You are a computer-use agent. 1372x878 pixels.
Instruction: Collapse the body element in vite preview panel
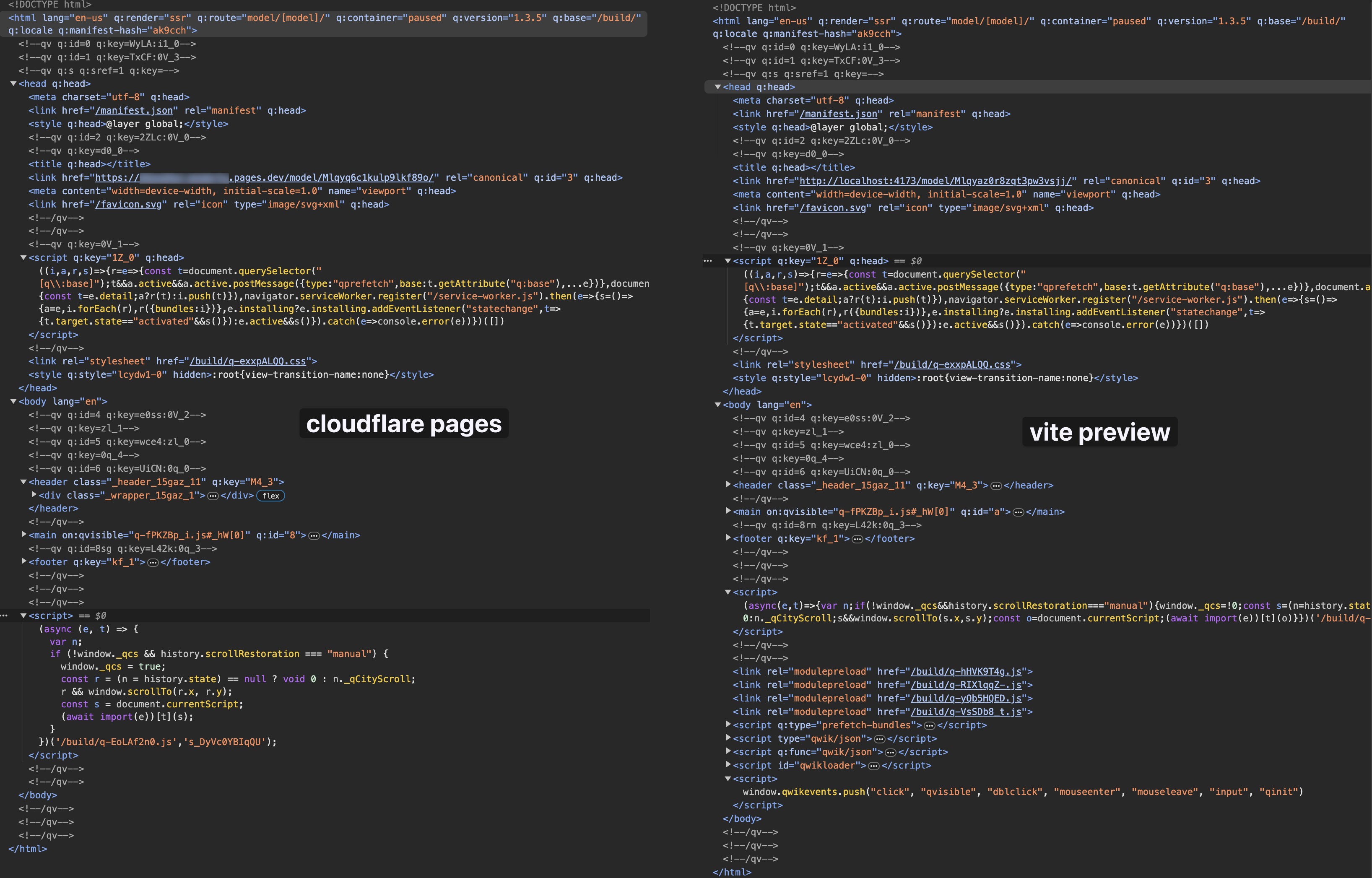(x=717, y=405)
